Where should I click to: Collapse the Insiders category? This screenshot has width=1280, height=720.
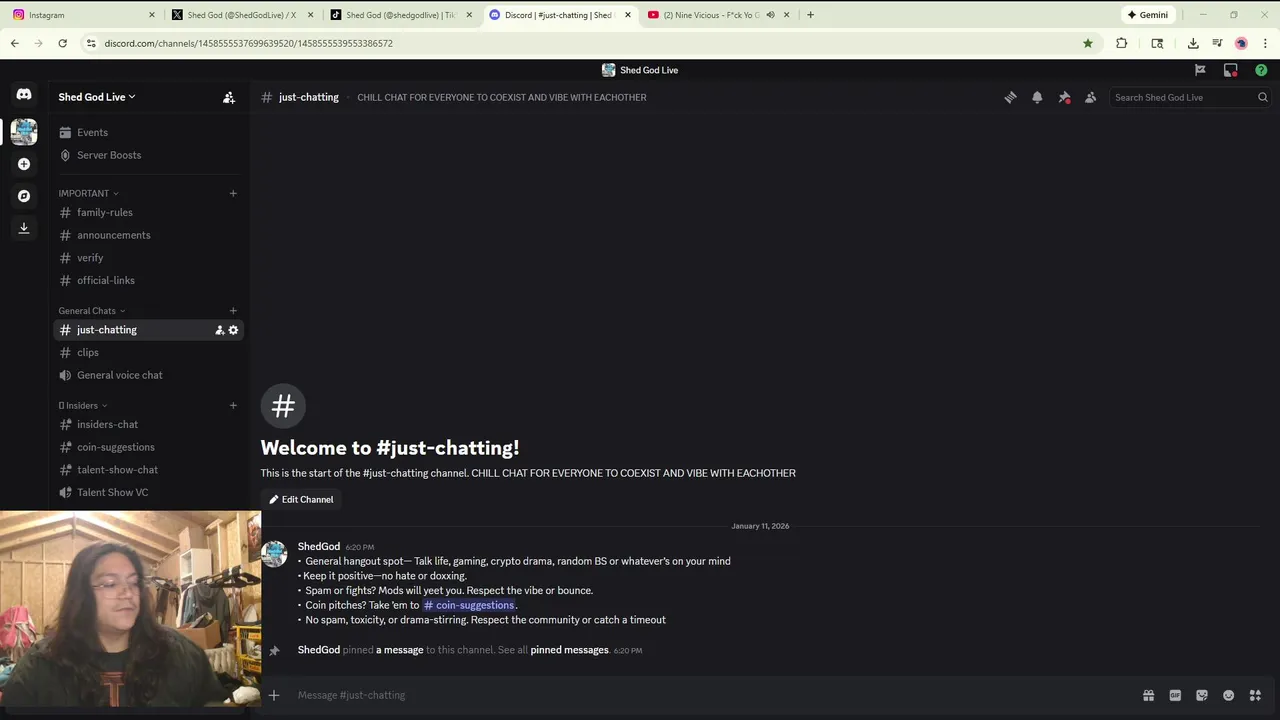(x=83, y=405)
